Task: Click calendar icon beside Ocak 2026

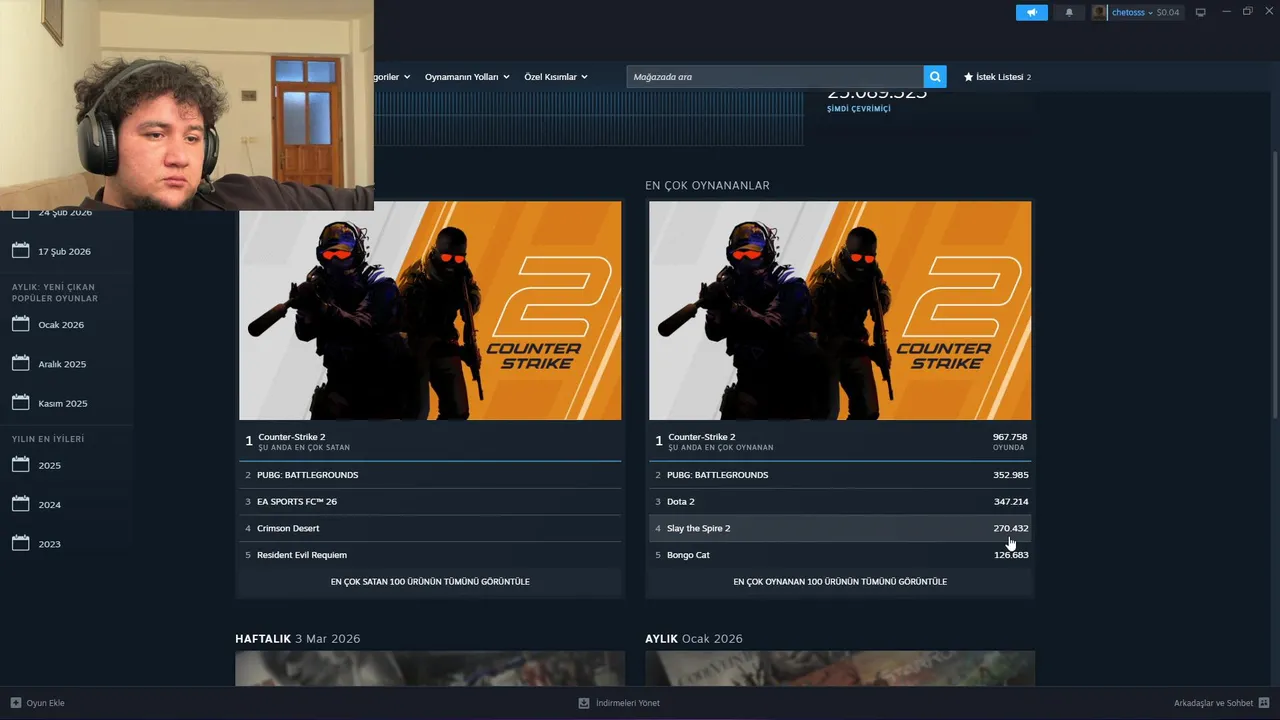Action: pyautogui.click(x=20, y=324)
